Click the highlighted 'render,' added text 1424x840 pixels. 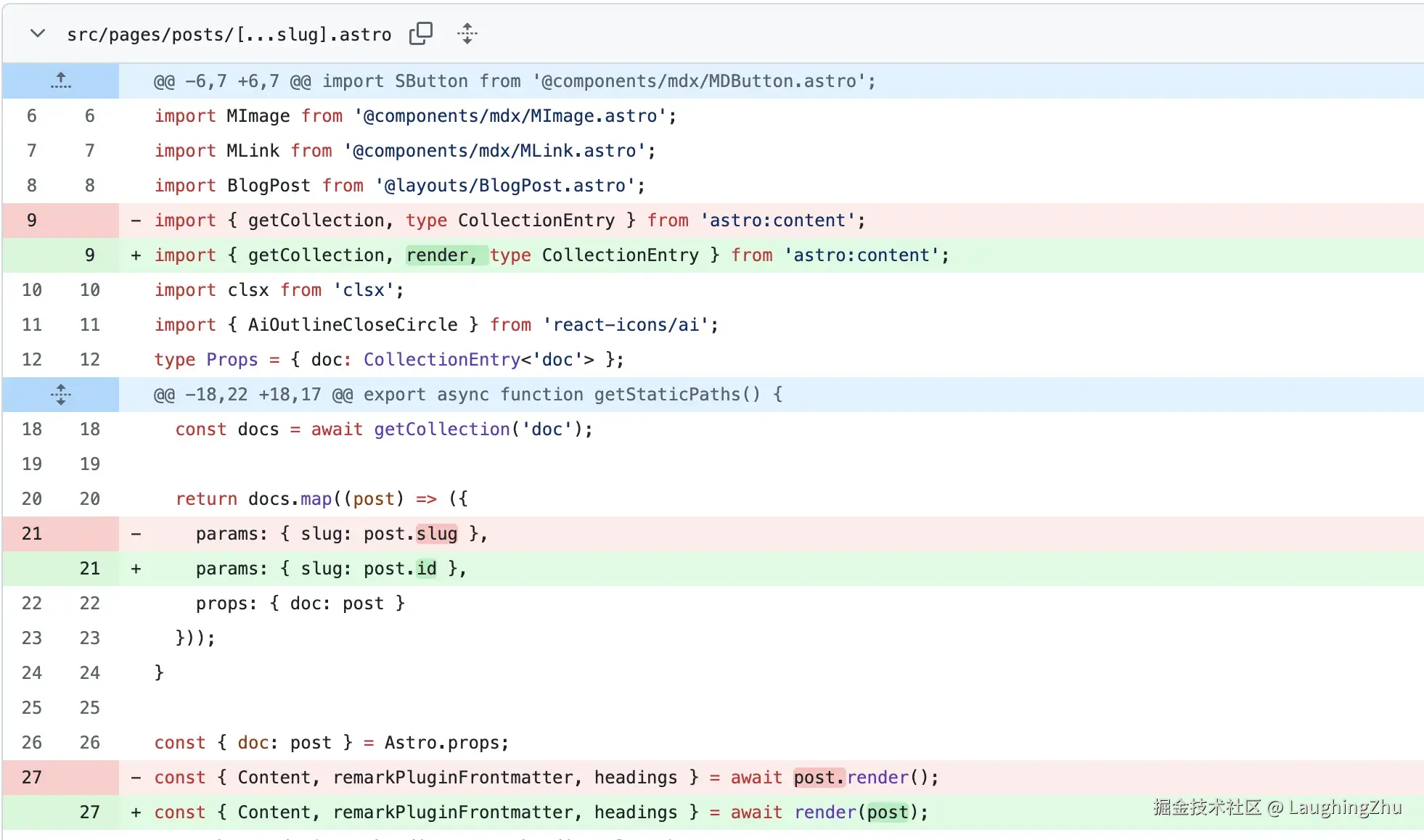click(441, 255)
